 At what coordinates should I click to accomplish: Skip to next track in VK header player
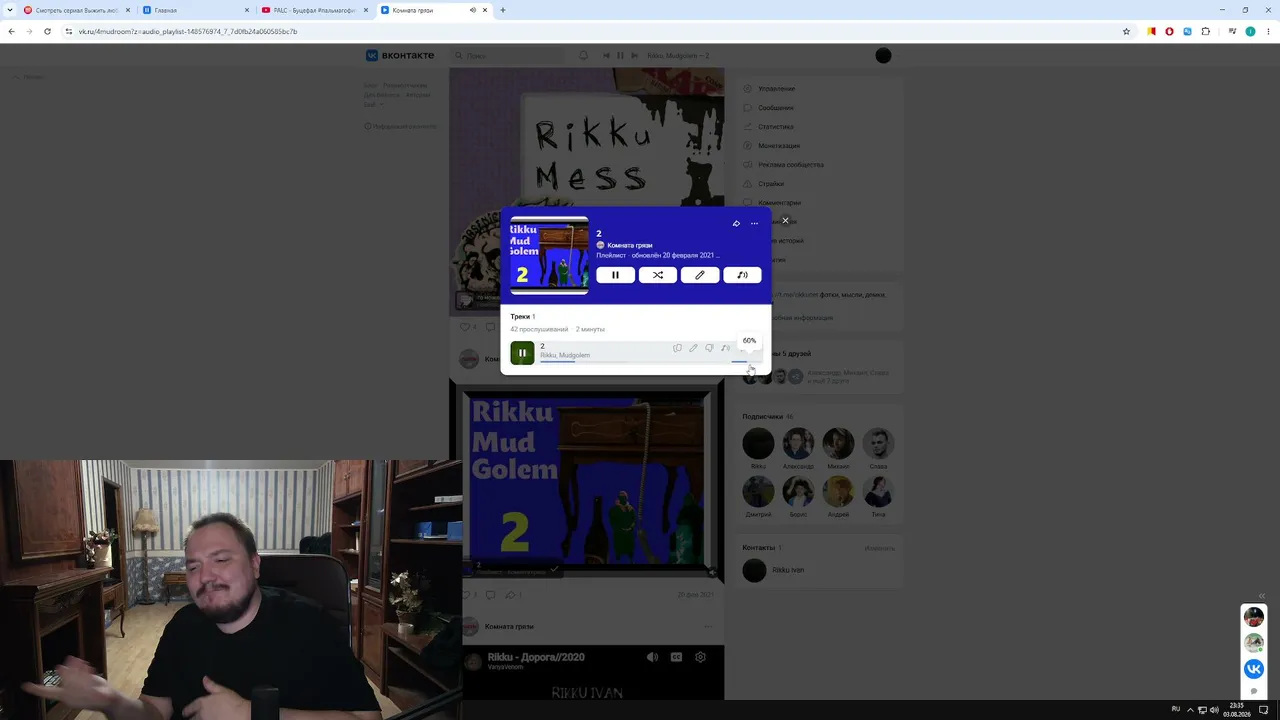point(633,55)
